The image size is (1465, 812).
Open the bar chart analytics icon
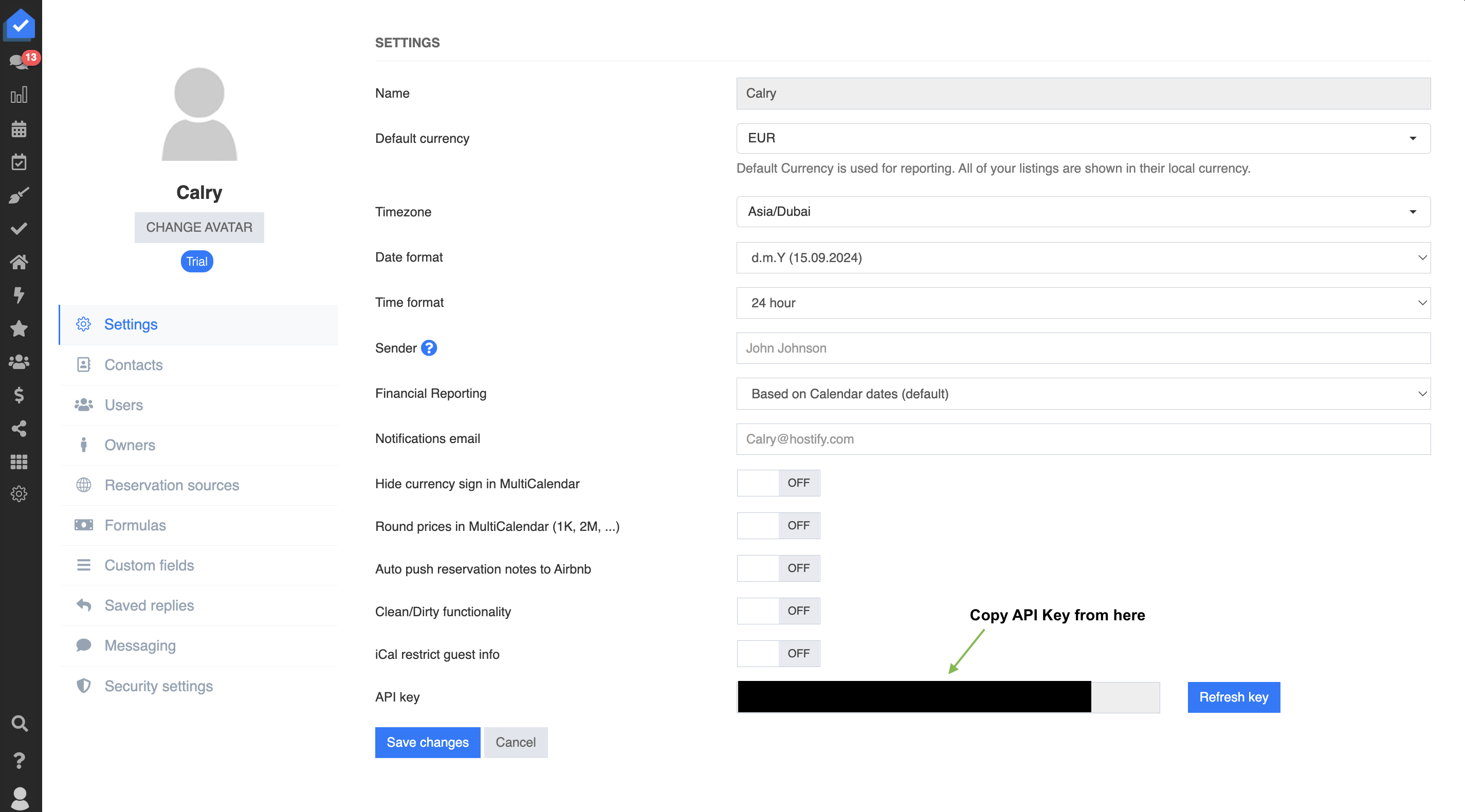click(20, 95)
